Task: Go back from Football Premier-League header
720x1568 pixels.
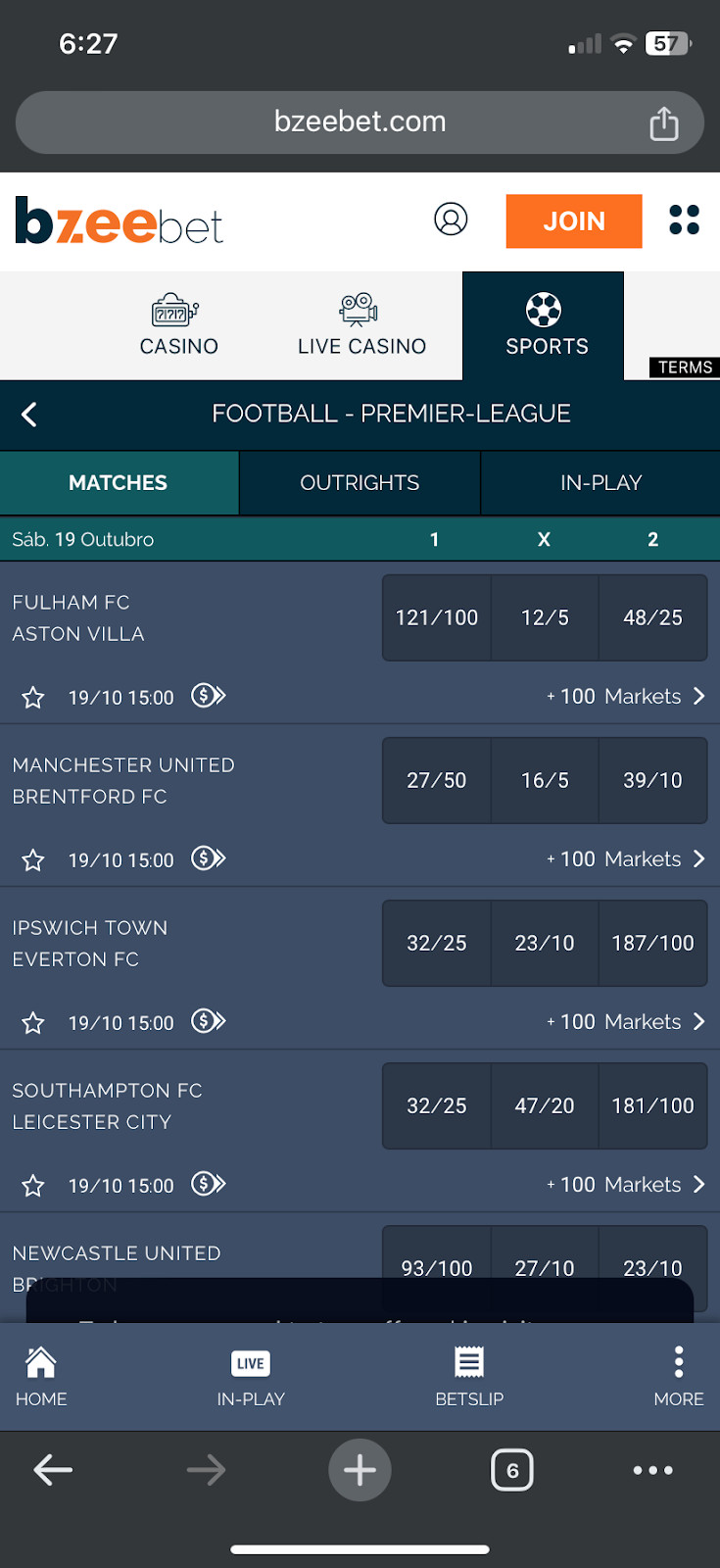Action: tap(29, 415)
